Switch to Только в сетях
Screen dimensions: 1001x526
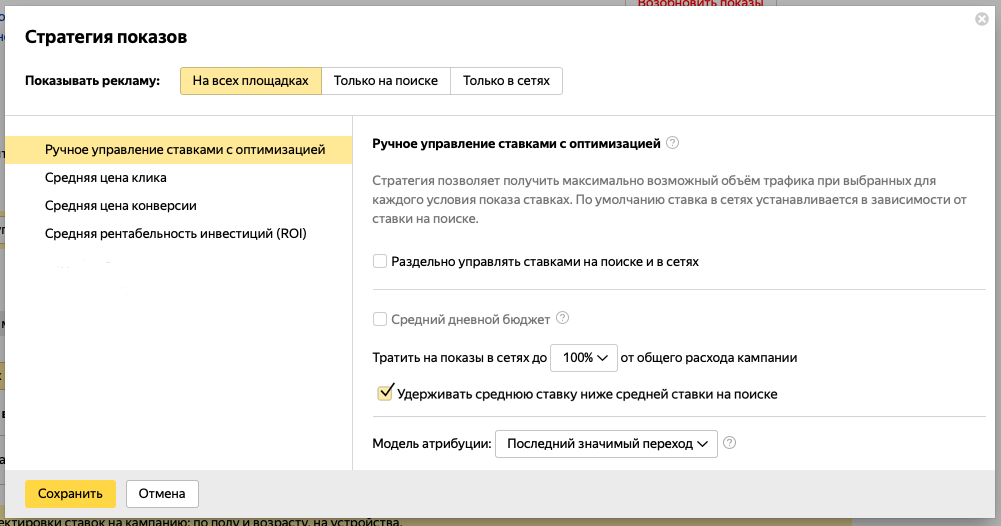point(506,81)
